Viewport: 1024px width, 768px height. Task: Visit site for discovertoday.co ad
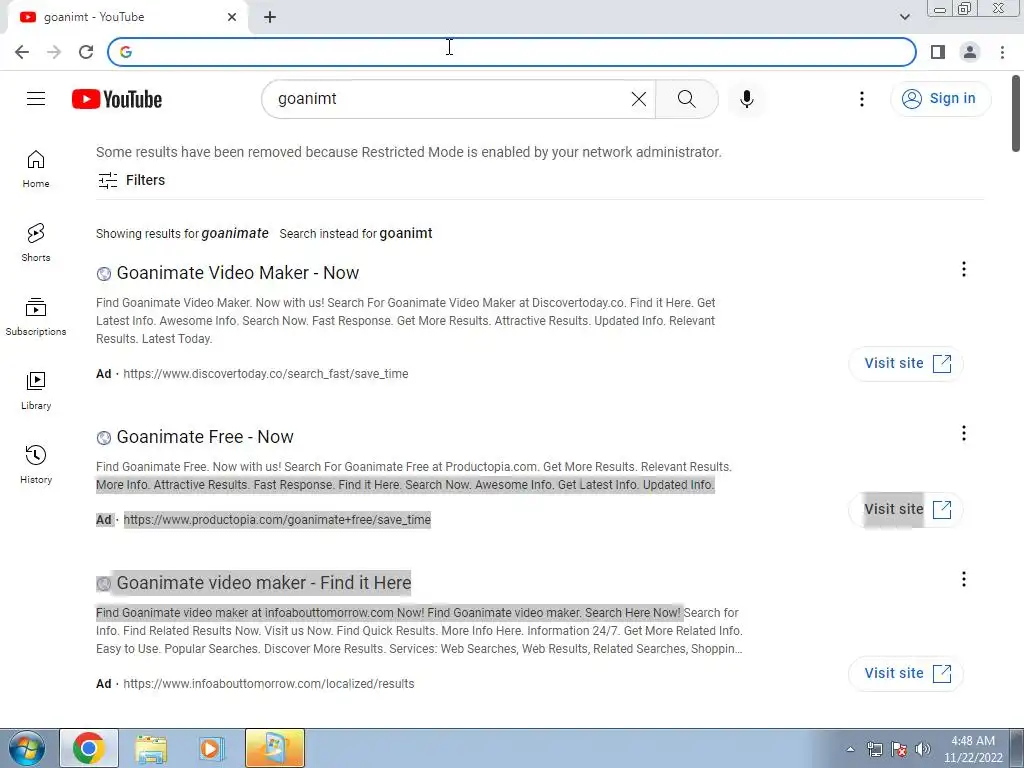[x=906, y=363]
